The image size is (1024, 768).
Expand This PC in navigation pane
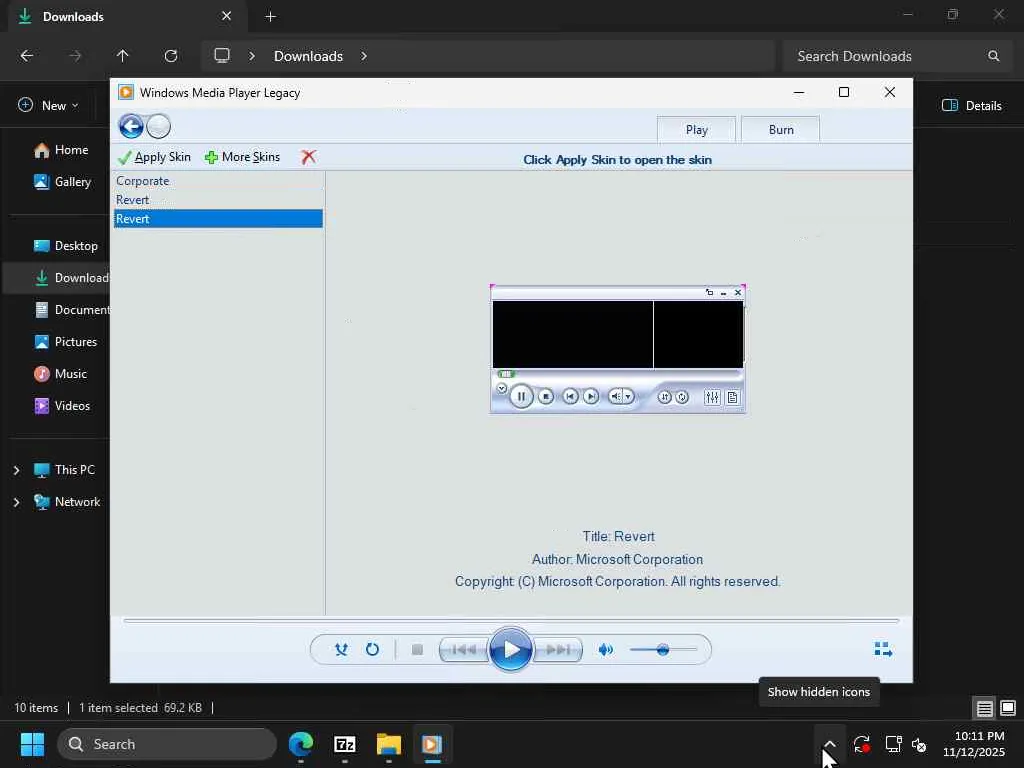(16, 470)
